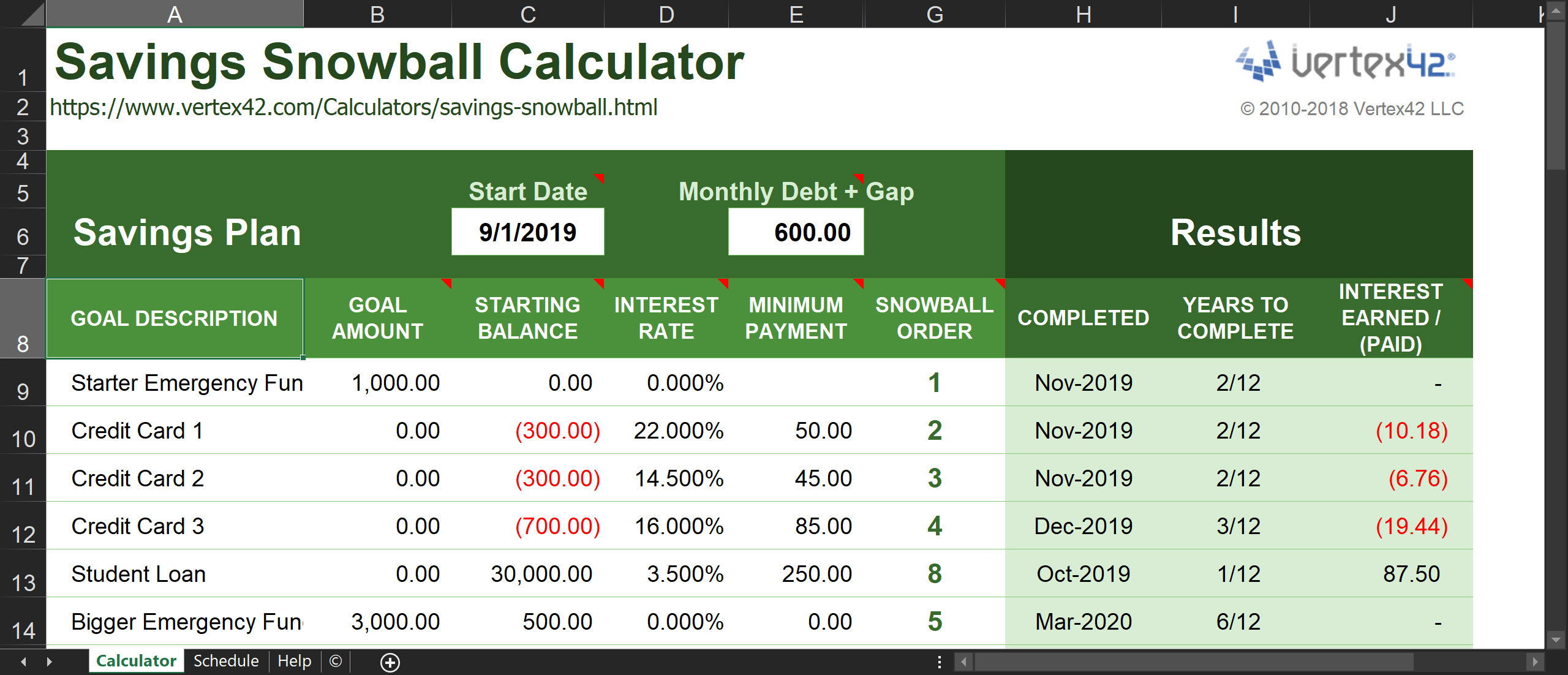
Task: Switch to the Schedule sheet tab
Action: [x=226, y=661]
